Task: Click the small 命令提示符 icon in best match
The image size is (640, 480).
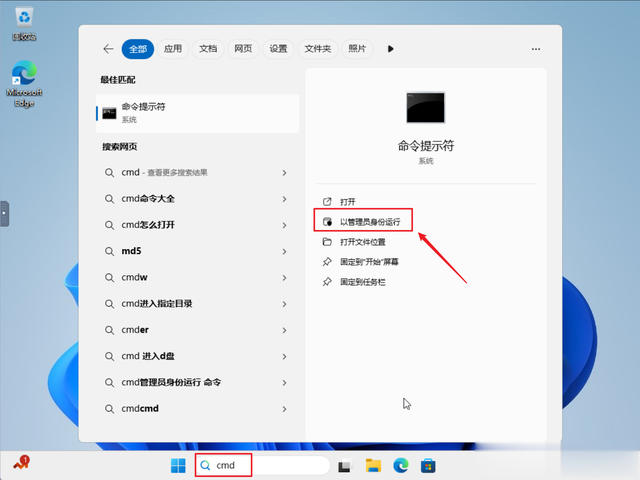Action: tap(109, 113)
